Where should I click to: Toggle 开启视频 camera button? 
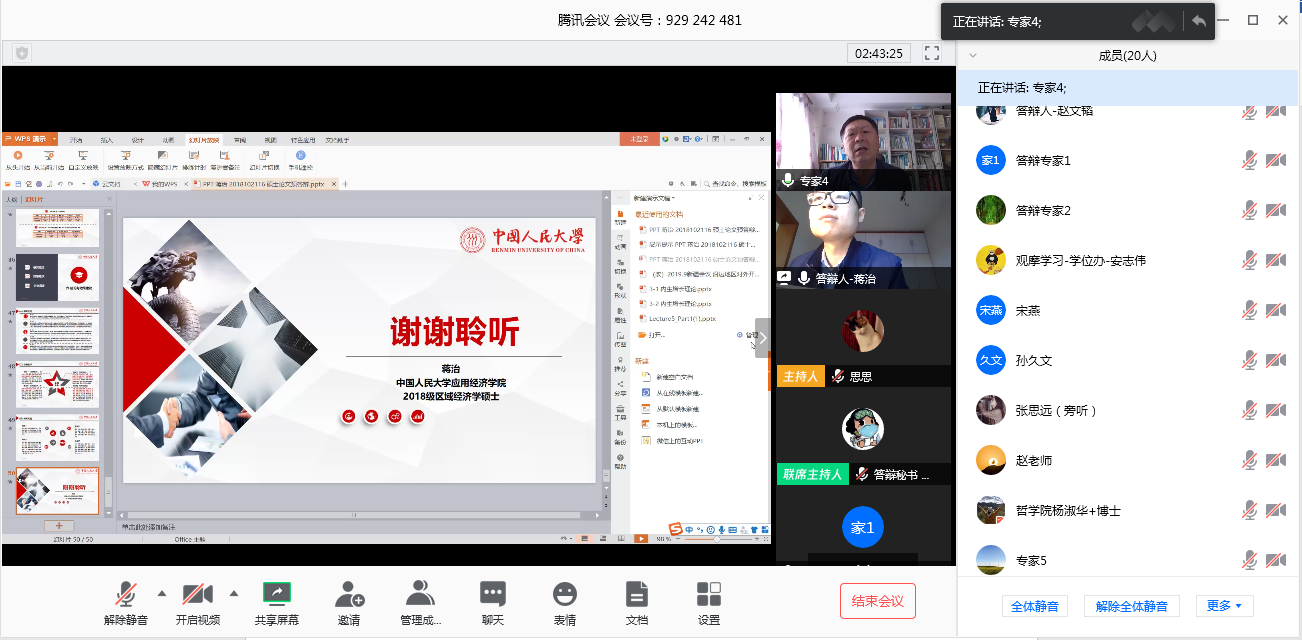click(197, 596)
